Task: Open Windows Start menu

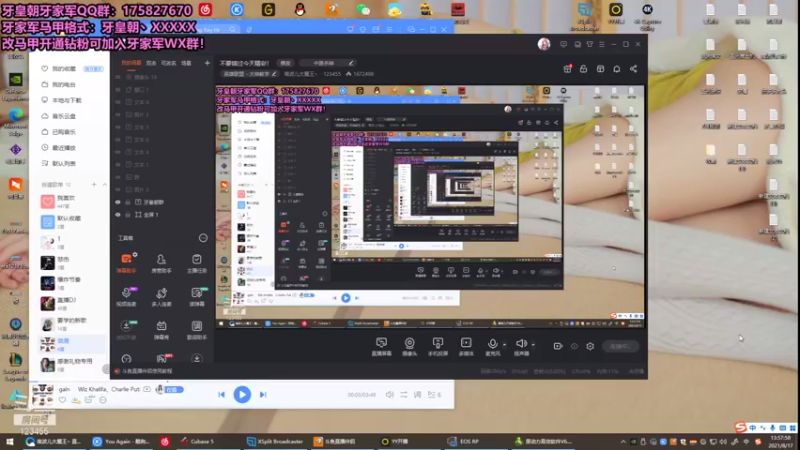Action: point(9,441)
